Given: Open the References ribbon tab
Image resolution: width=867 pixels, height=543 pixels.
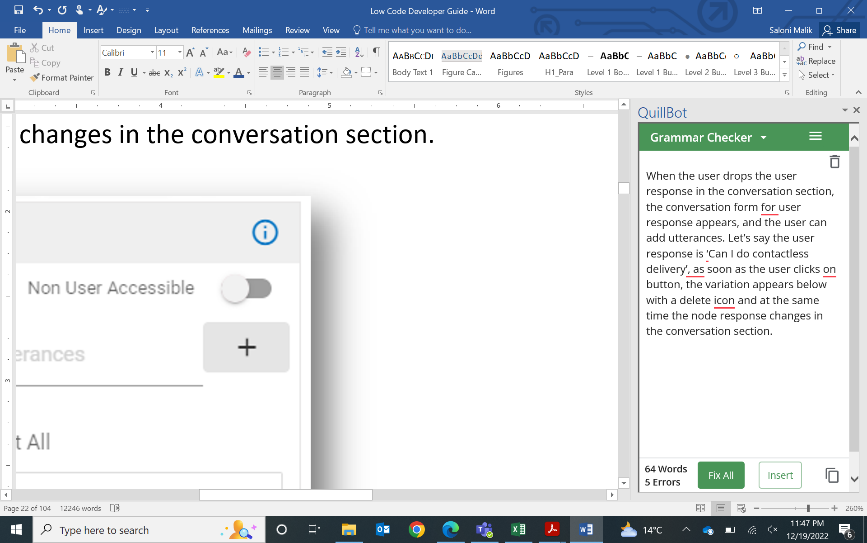Looking at the screenshot, I should click(210, 30).
